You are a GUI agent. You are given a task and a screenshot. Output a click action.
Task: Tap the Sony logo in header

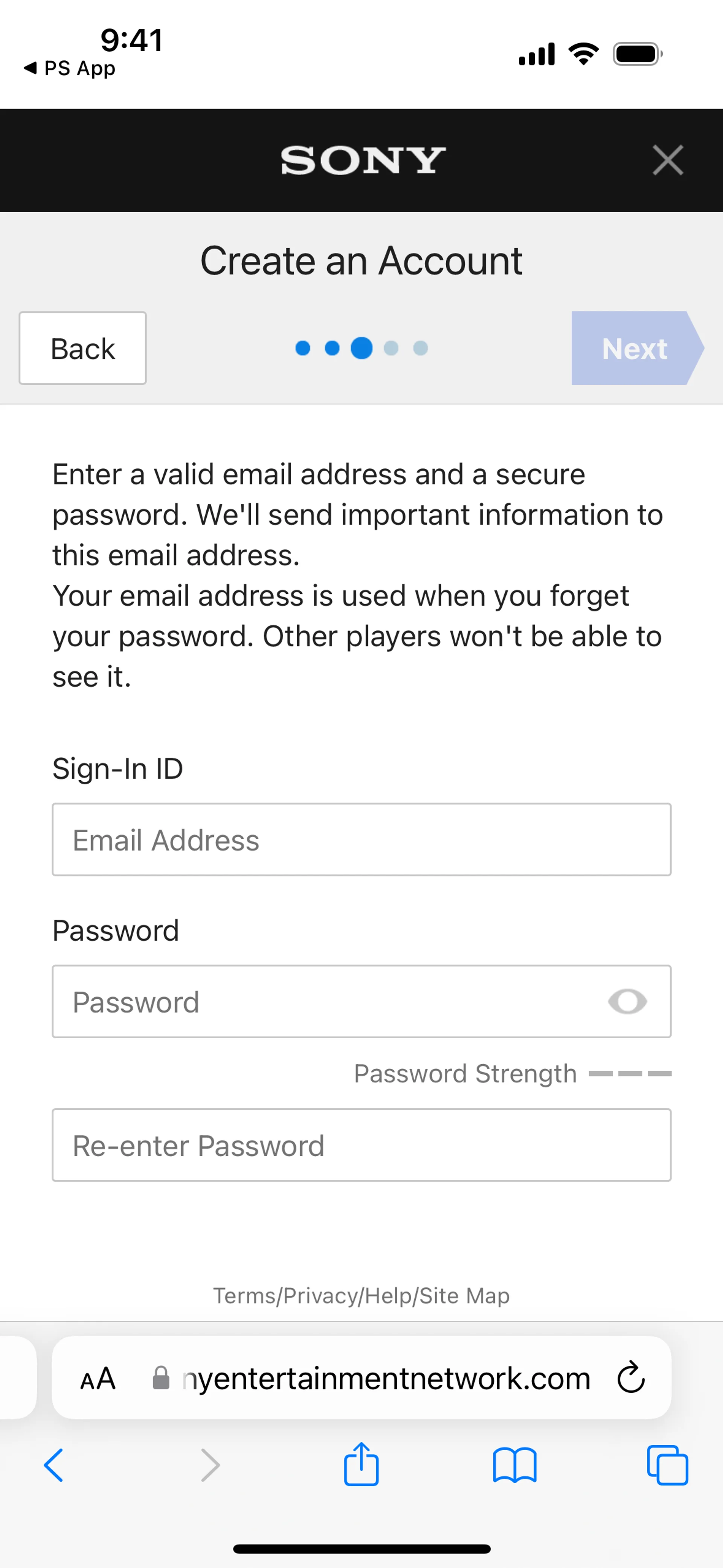click(363, 161)
